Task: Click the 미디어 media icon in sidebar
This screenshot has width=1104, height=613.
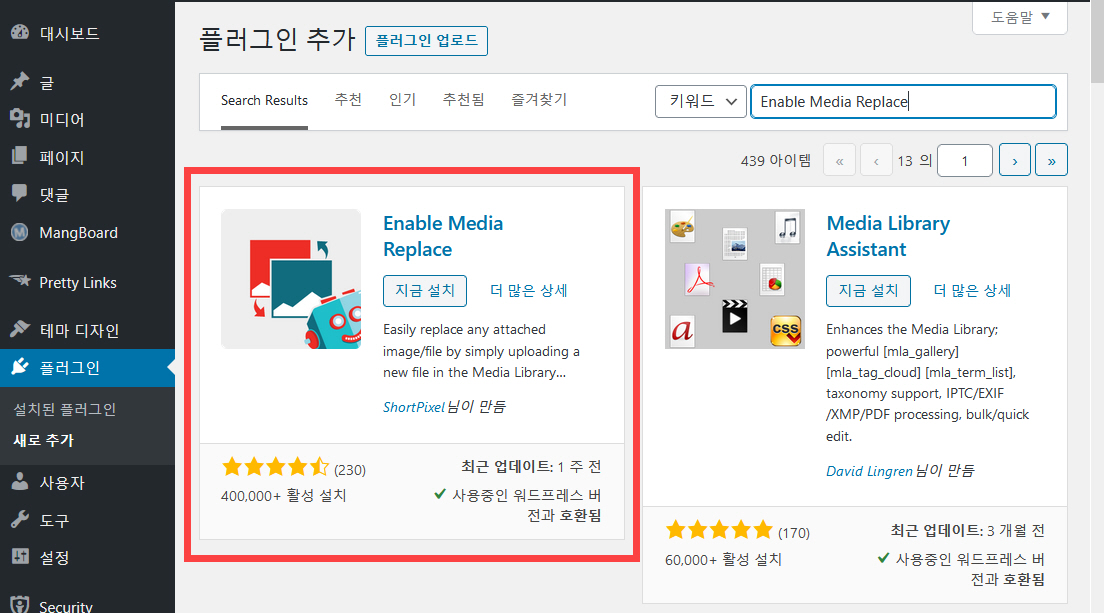Action: (20, 119)
